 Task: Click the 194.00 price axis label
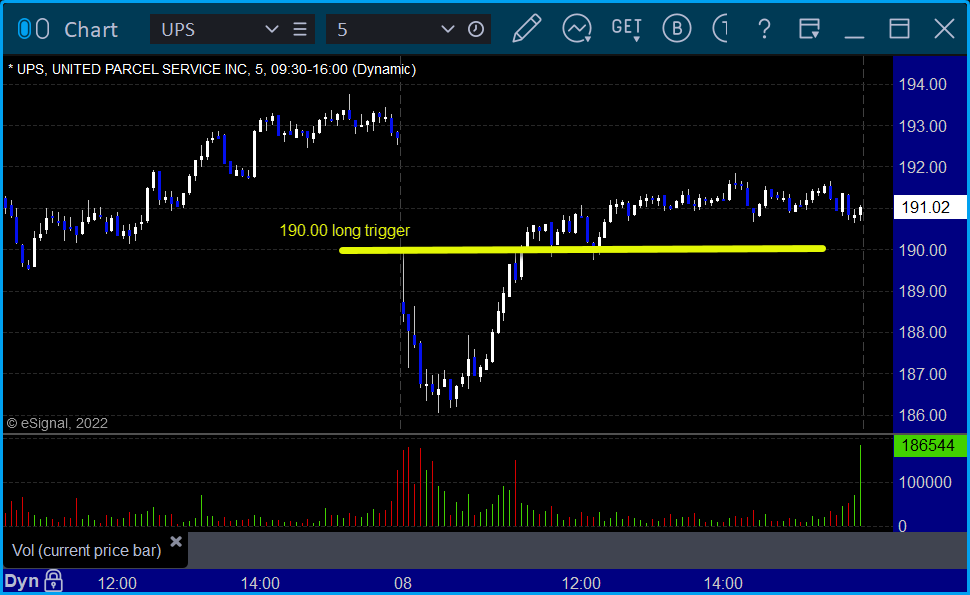922,85
